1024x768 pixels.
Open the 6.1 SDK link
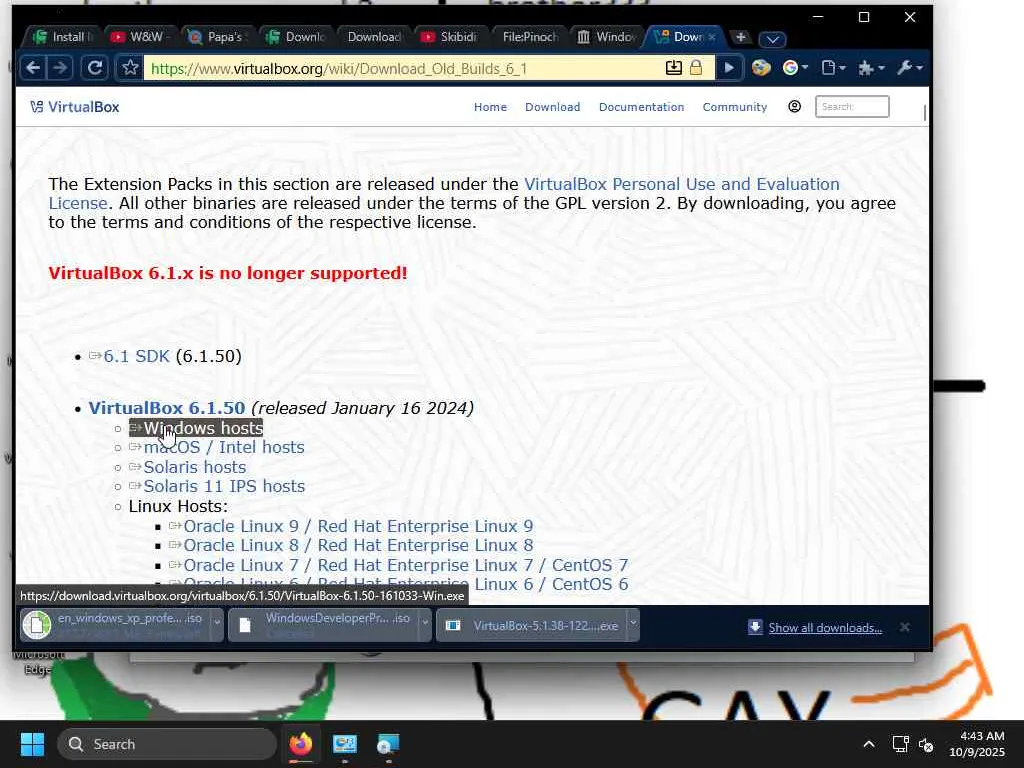tap(136, 357)
